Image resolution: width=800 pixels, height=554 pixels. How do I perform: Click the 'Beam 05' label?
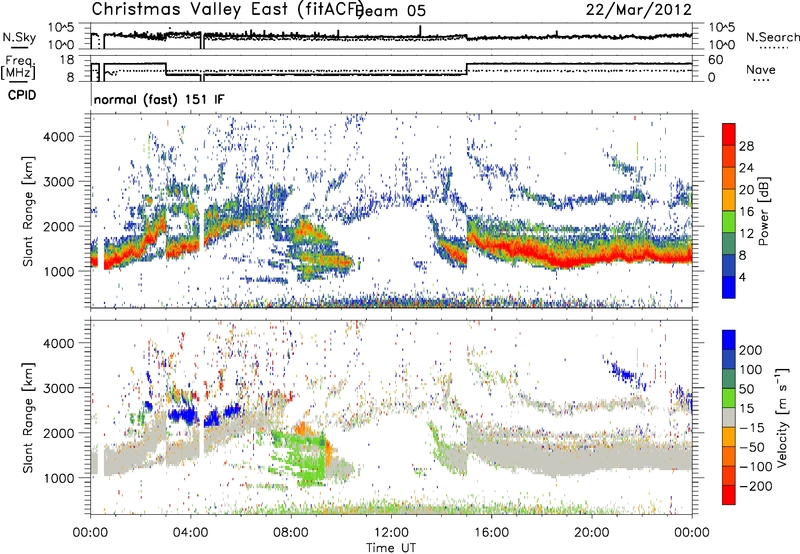click(390, 11)
